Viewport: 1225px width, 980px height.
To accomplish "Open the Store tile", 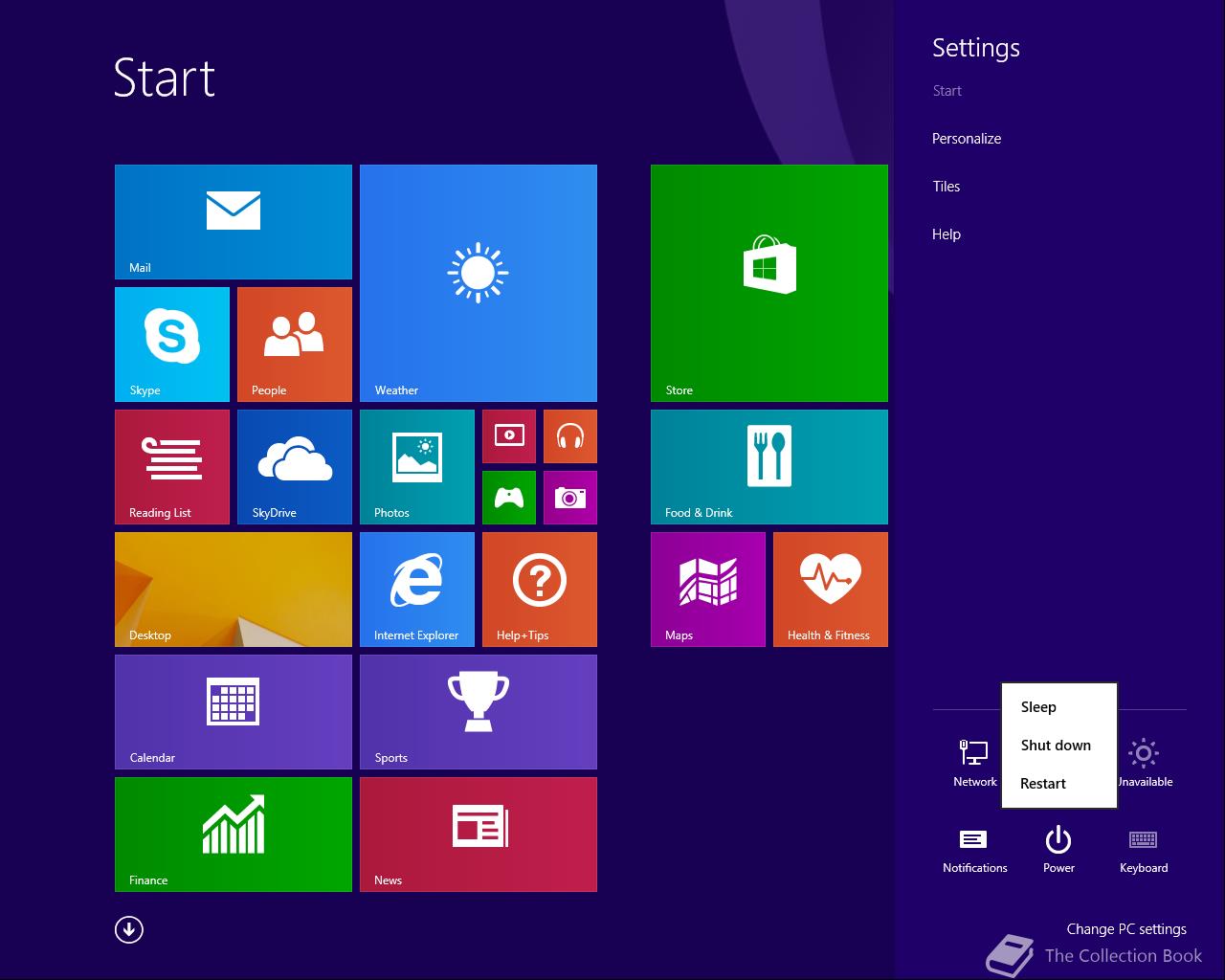I will pos(769,283).
